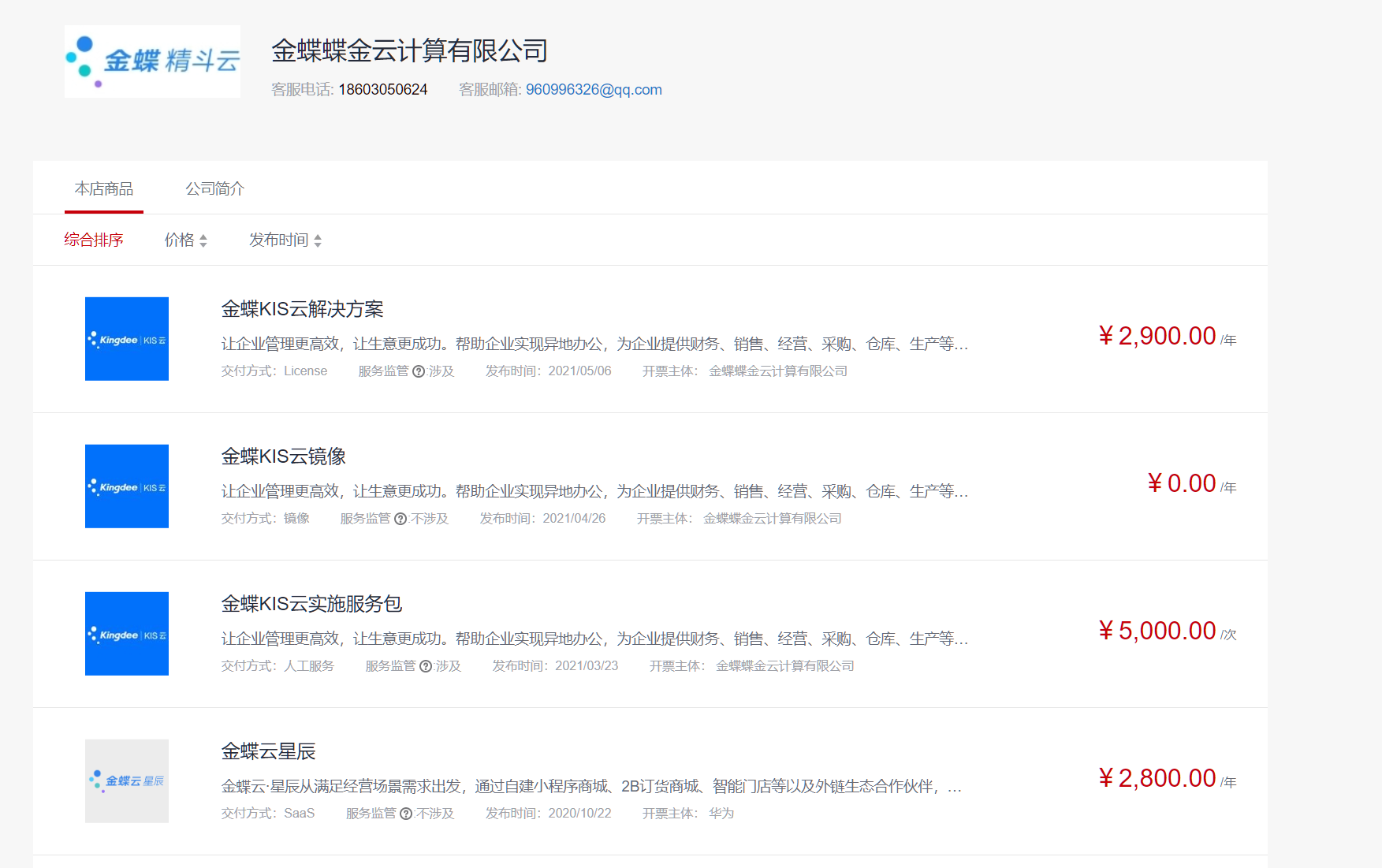
Task: Switch to the 公司简介 tab
Action: [x=214, y=188]
